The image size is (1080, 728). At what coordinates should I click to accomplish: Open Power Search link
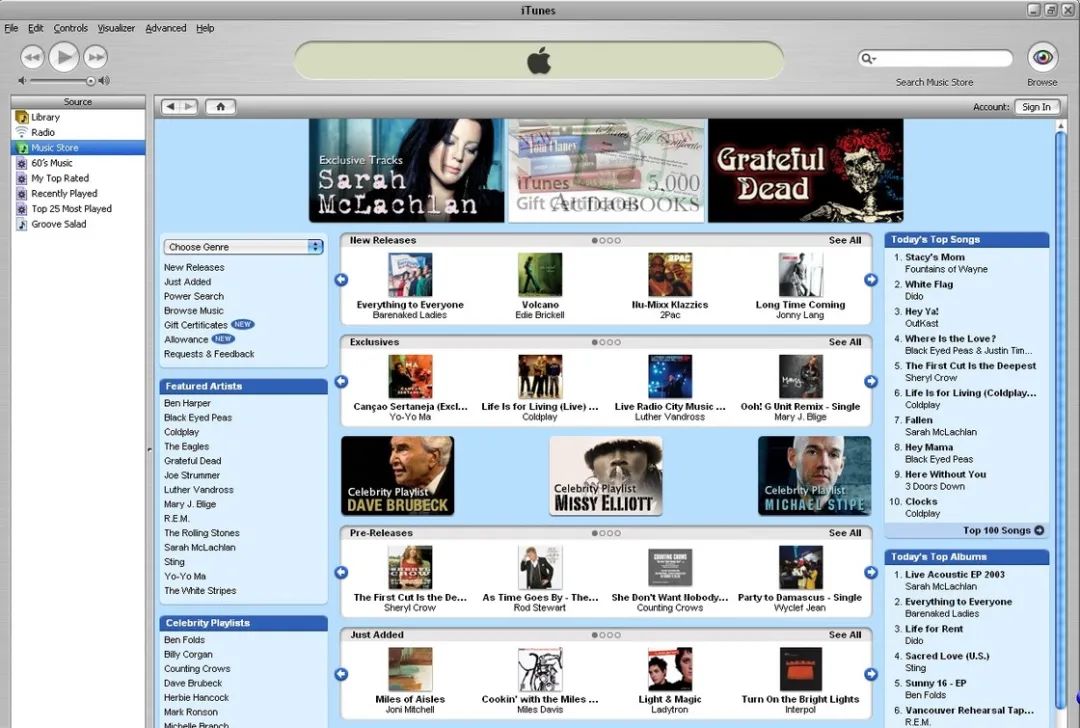(194, 296)
